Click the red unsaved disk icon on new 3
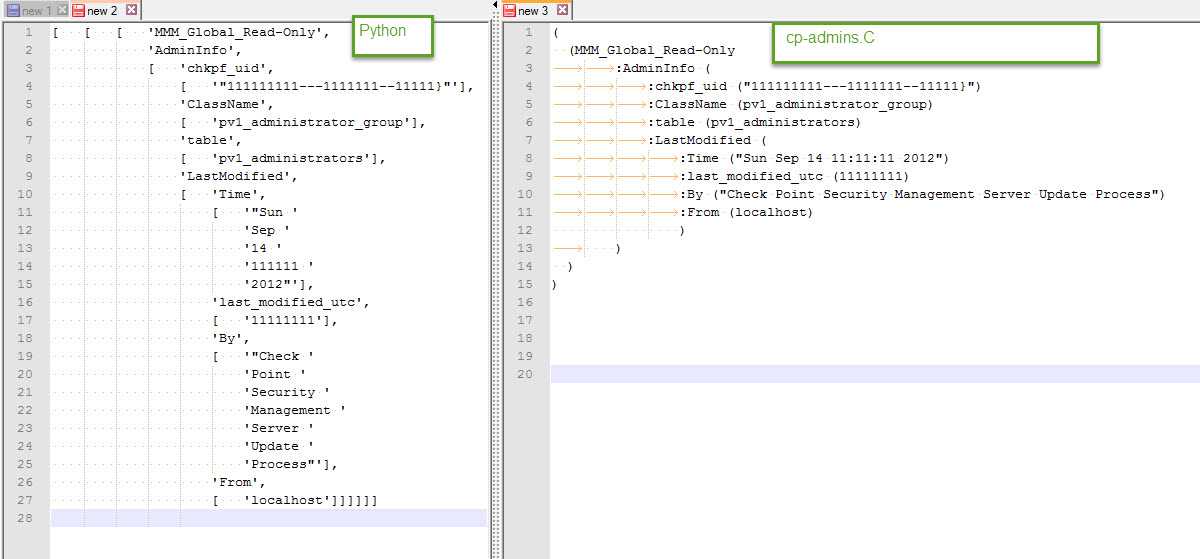The width and height of the screenshot is (1200, 559). [x=510, y=11]
